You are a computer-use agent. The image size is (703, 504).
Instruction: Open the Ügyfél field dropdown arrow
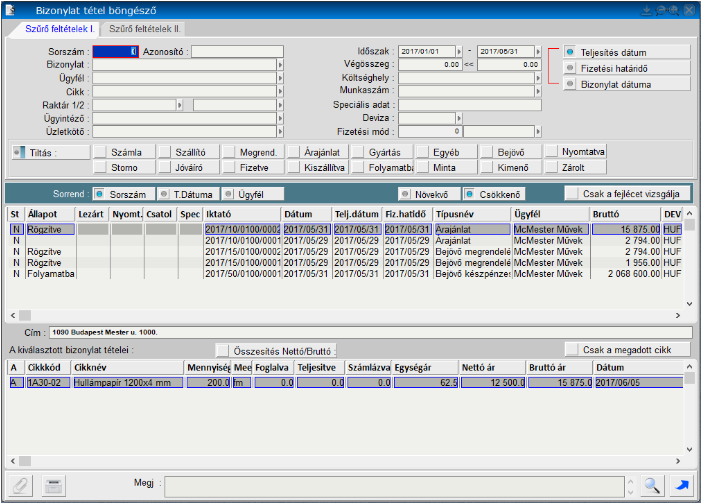click(x=281, y=77)
